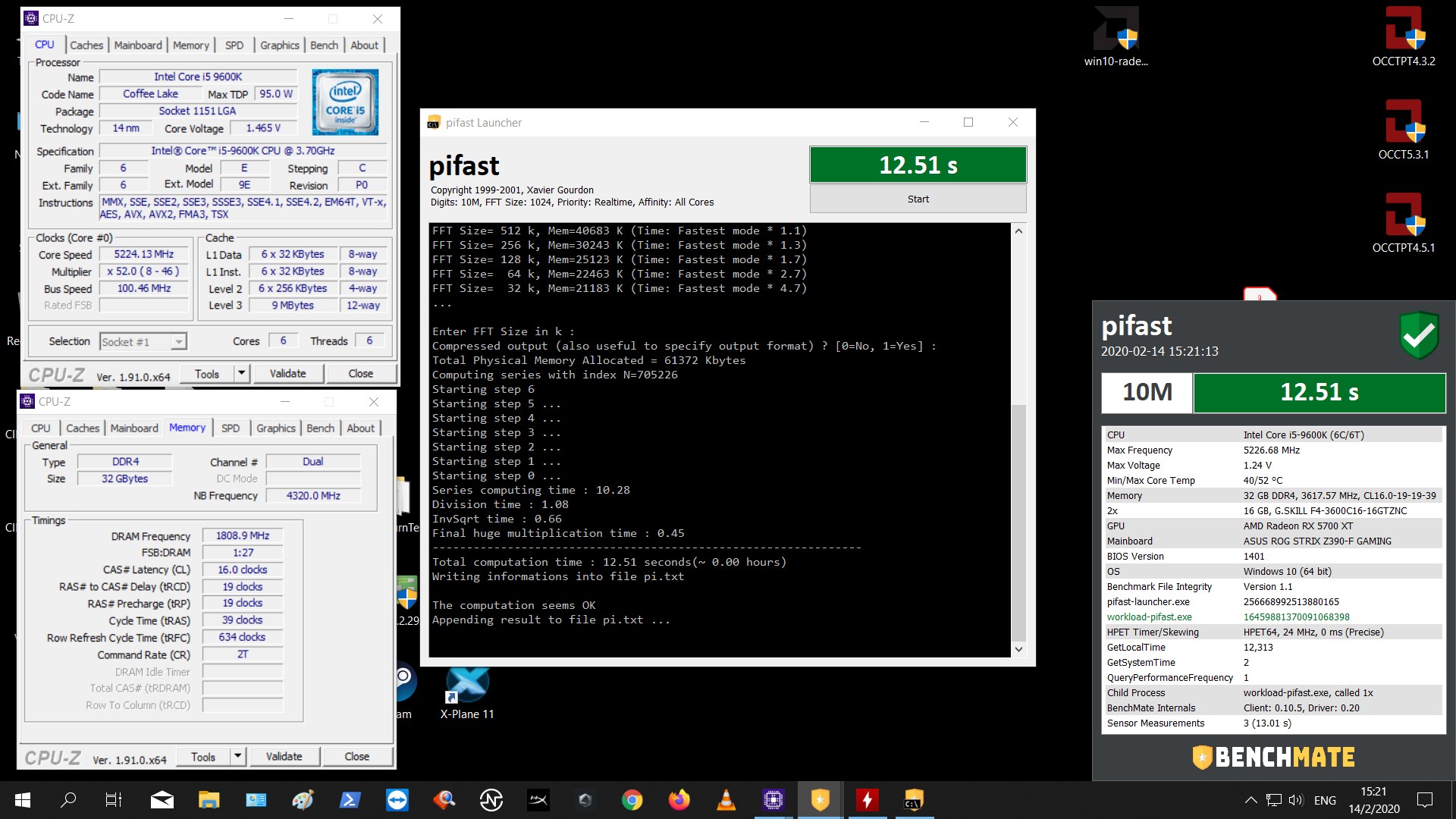Viewport: 1456px width, 819px height.
Task: Switch to Graphics tab in top CPU-Z
Action: tap(280, 45)
